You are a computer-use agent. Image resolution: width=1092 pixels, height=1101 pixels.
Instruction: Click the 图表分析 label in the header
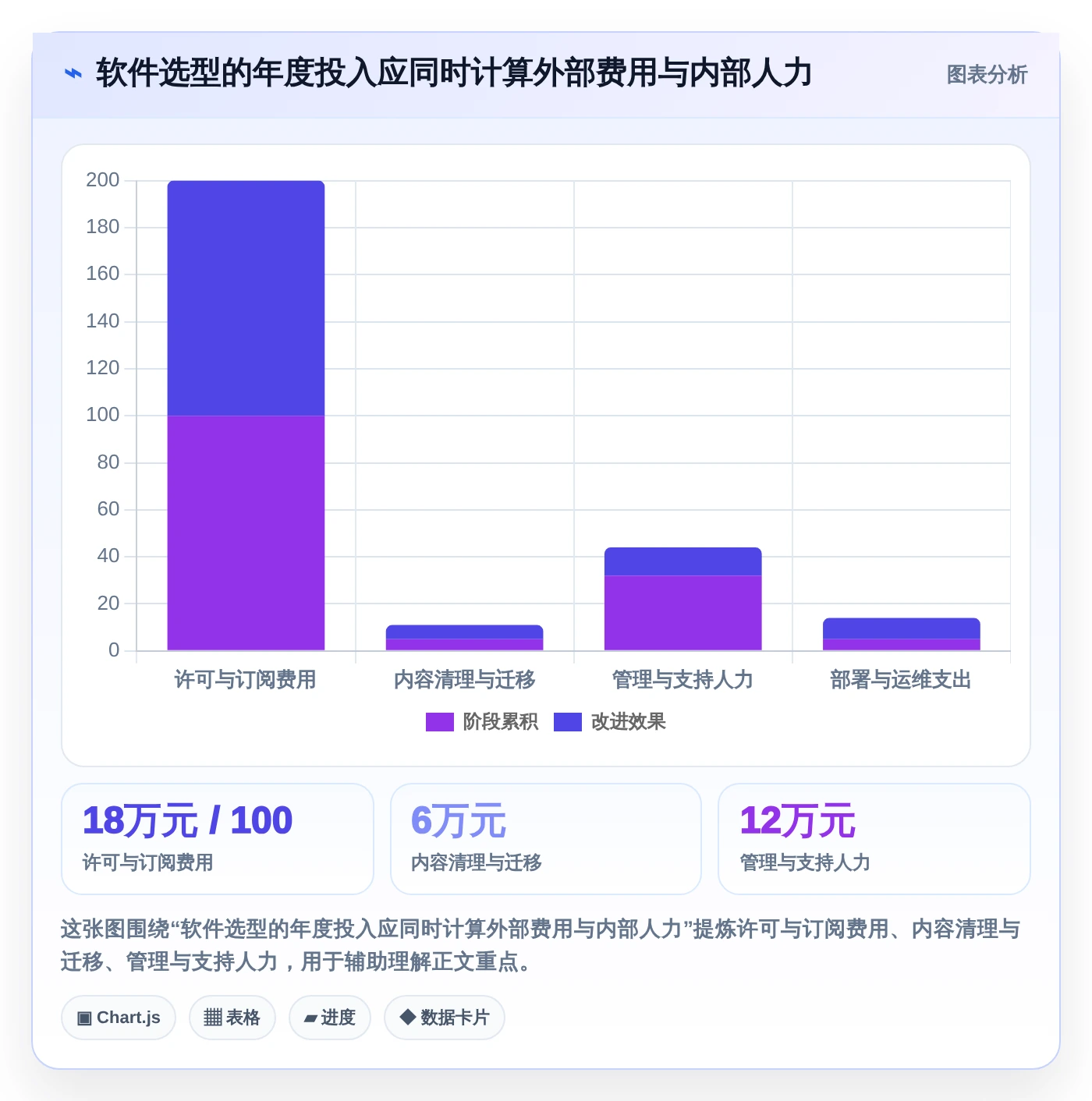click(987, 75)
